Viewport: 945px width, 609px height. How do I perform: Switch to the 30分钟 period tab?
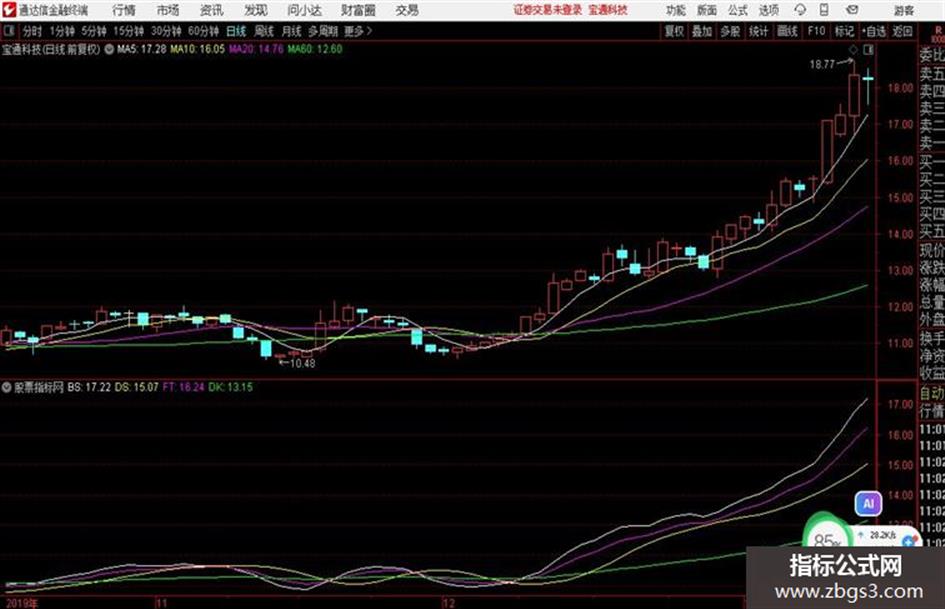[x=166, y=31]
